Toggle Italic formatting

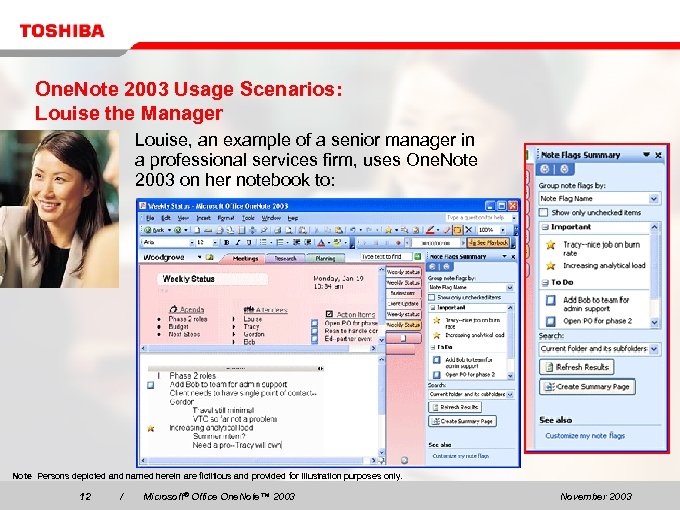point(238,242)
